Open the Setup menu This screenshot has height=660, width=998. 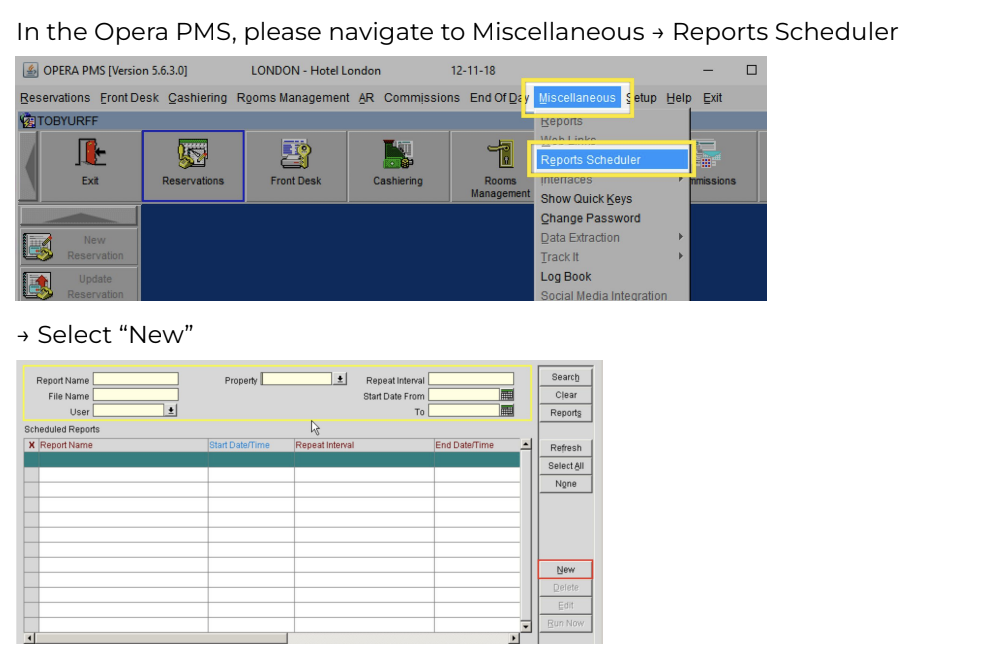642,97
